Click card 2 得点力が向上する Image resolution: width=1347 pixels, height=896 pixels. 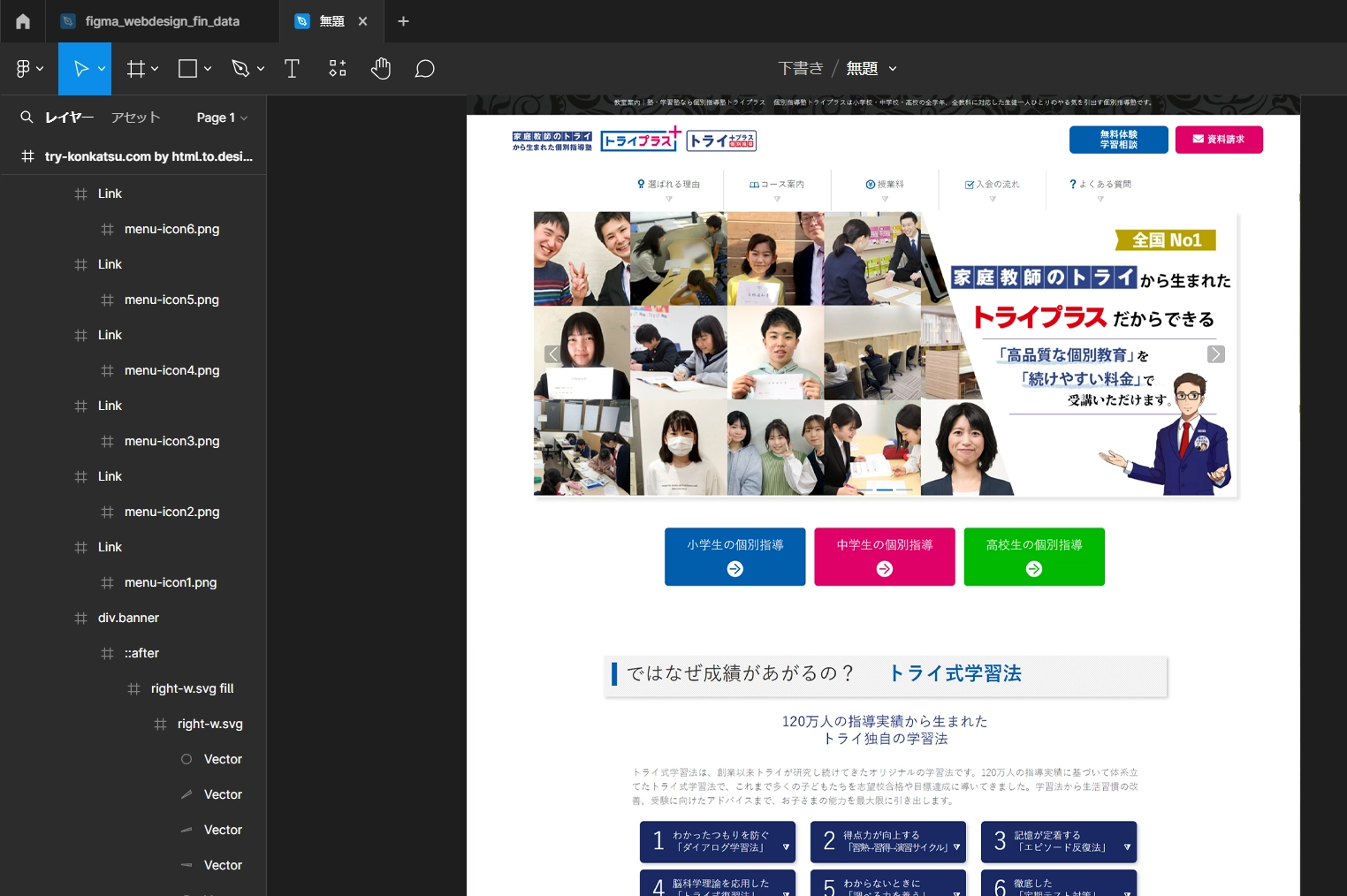[x=888, y=842]
